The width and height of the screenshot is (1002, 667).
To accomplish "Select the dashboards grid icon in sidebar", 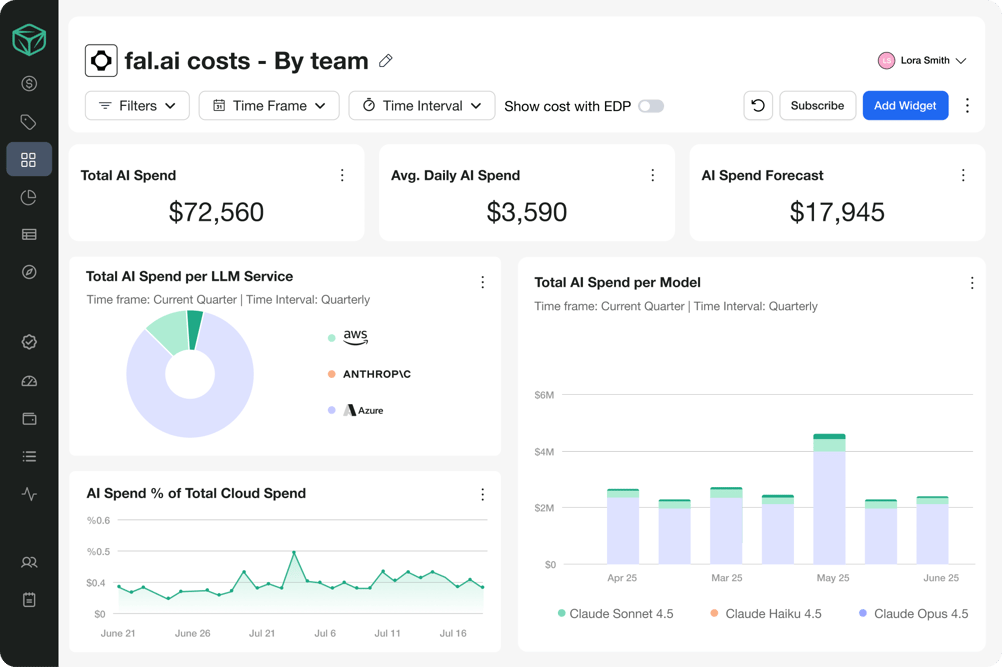I will (29, 159).
